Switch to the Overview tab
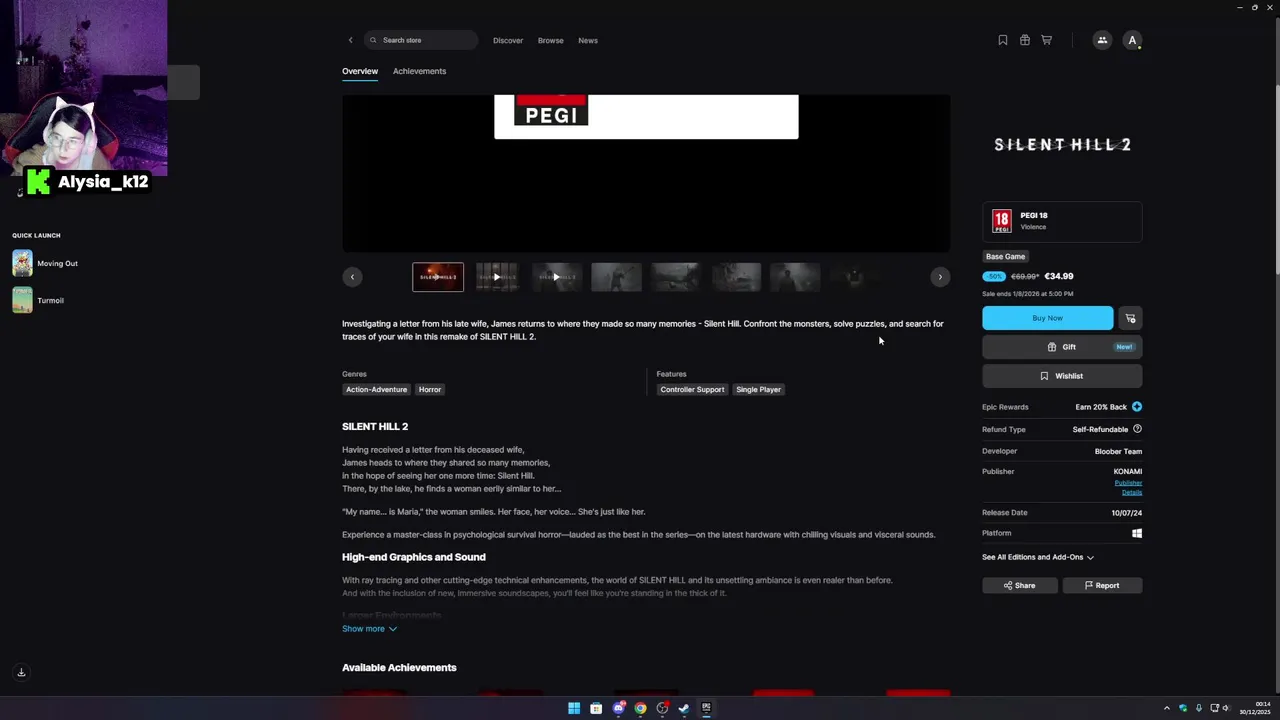This screenshot has height=720, width=1280. pos(360,71)
